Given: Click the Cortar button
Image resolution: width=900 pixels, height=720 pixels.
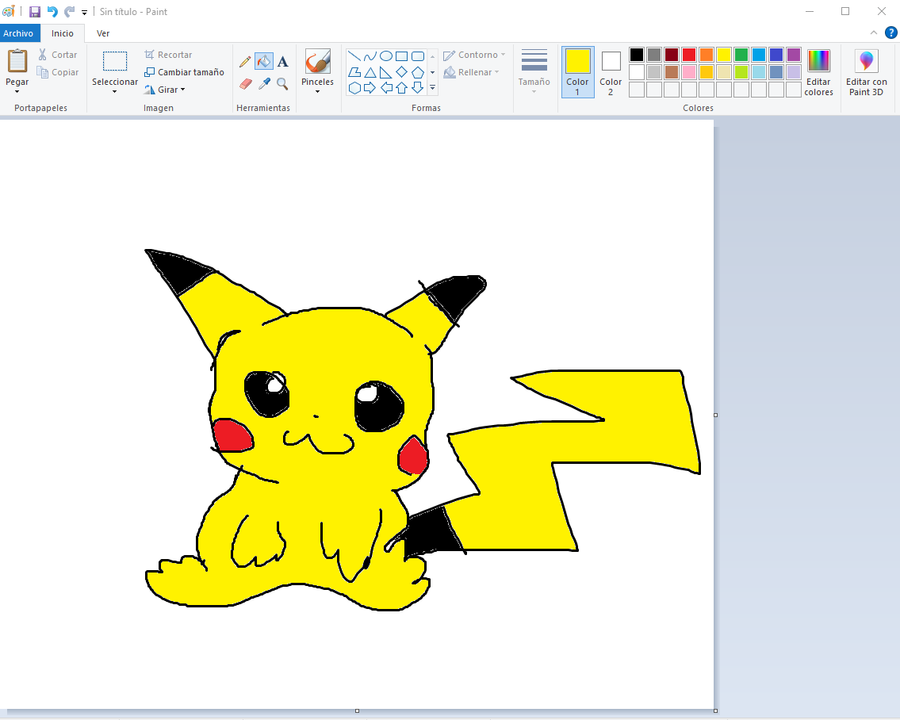Looking at the screenshot, I should tap(57, 55).
